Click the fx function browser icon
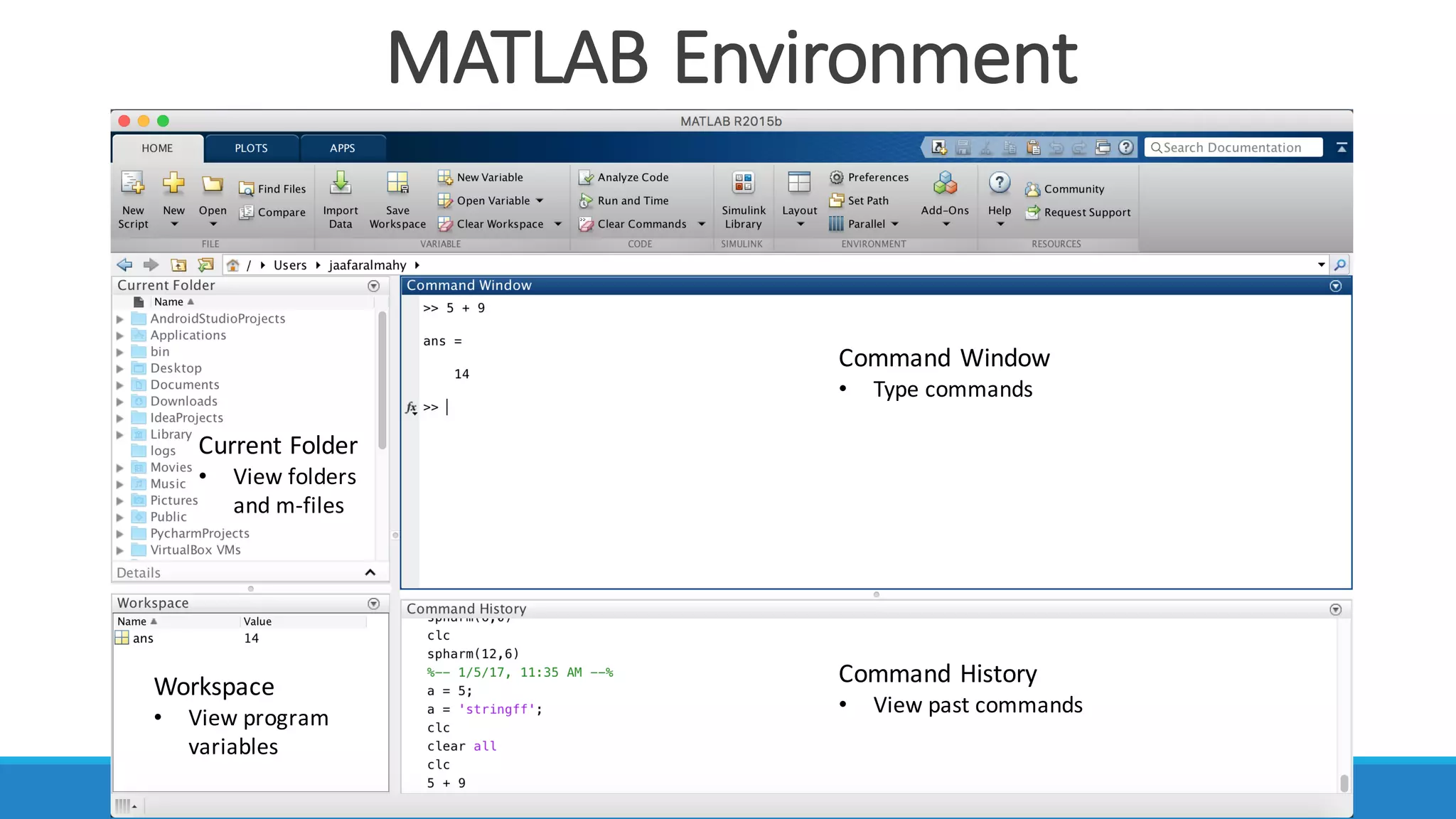This screenshot has width=1456, height=819. pos(411,407)
